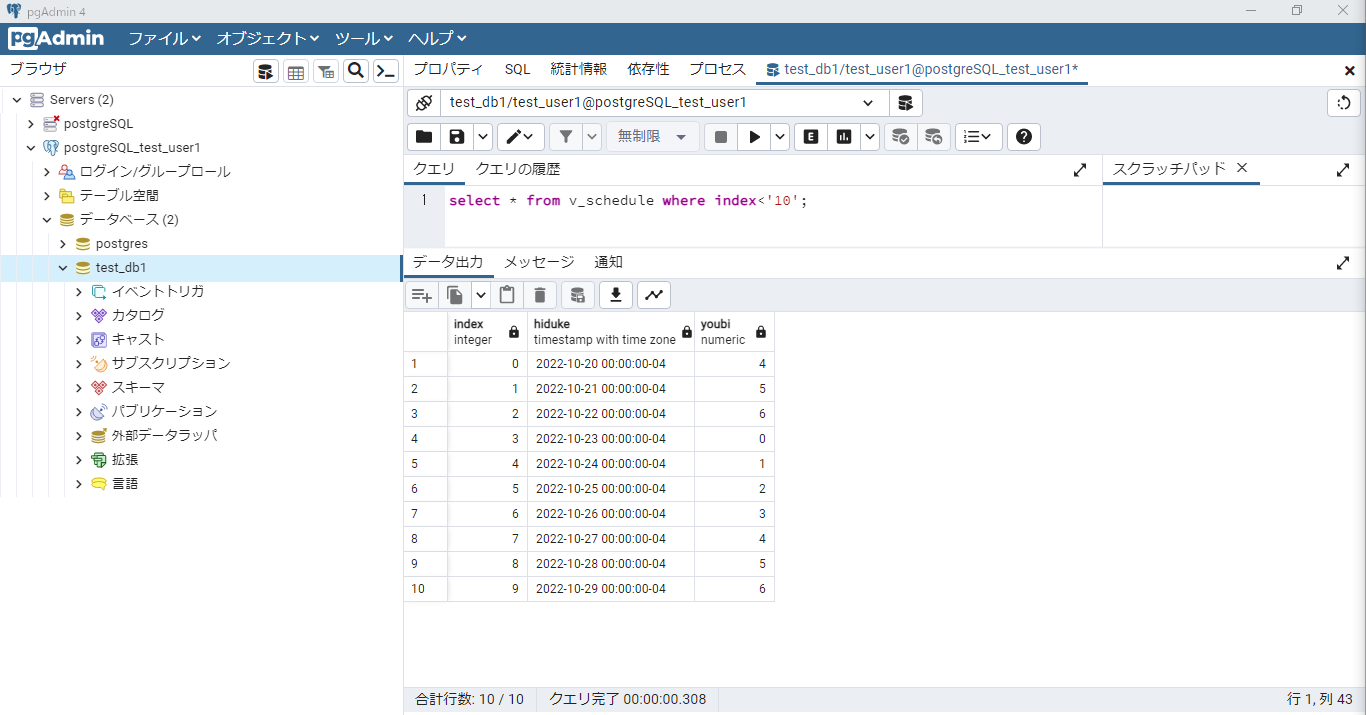Open the 無制限 row limit dropdown
Screen dimensions: 1366x715
(x=653, y=137)
